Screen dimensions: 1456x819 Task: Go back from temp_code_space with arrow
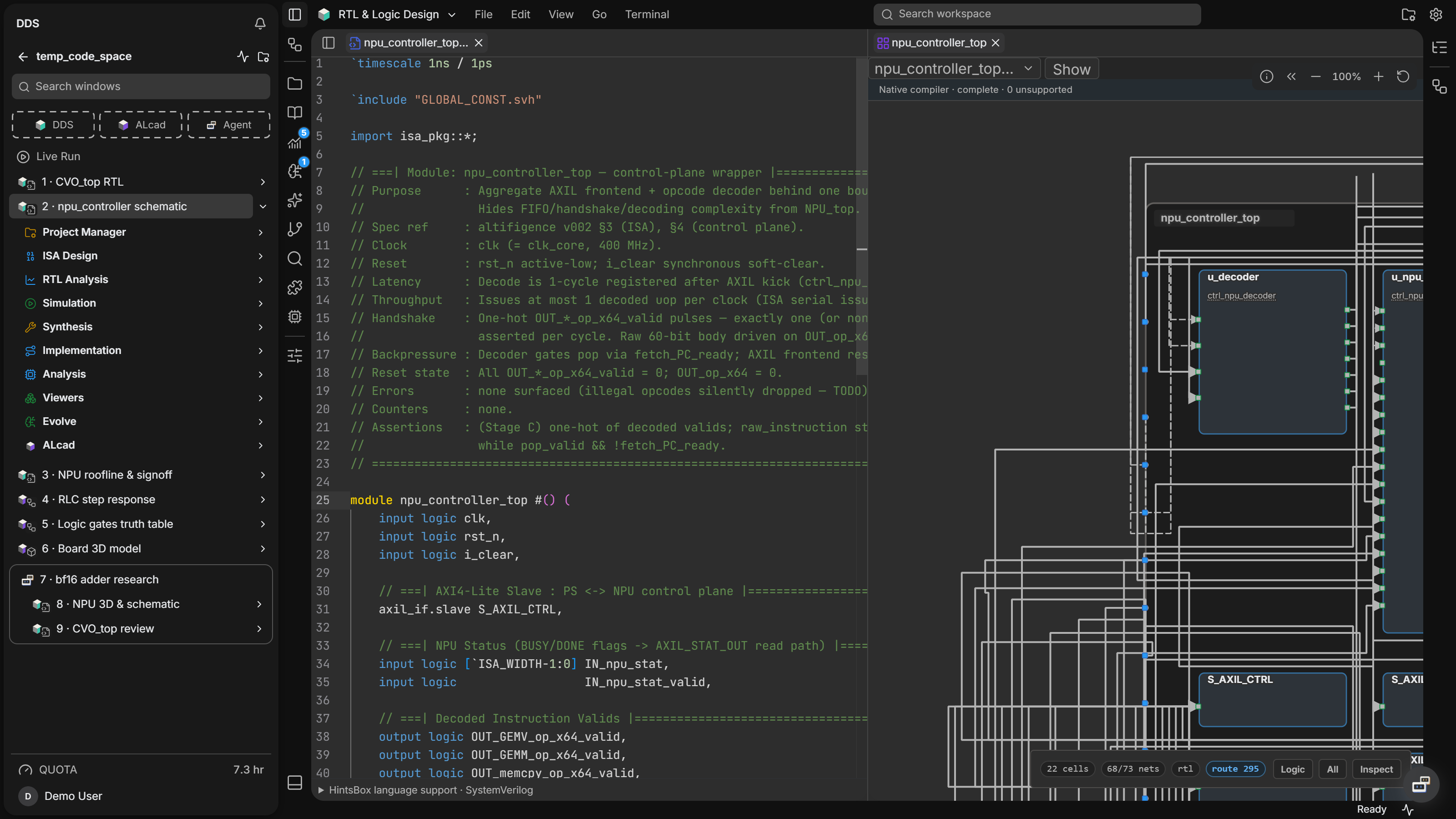(23, 56)
